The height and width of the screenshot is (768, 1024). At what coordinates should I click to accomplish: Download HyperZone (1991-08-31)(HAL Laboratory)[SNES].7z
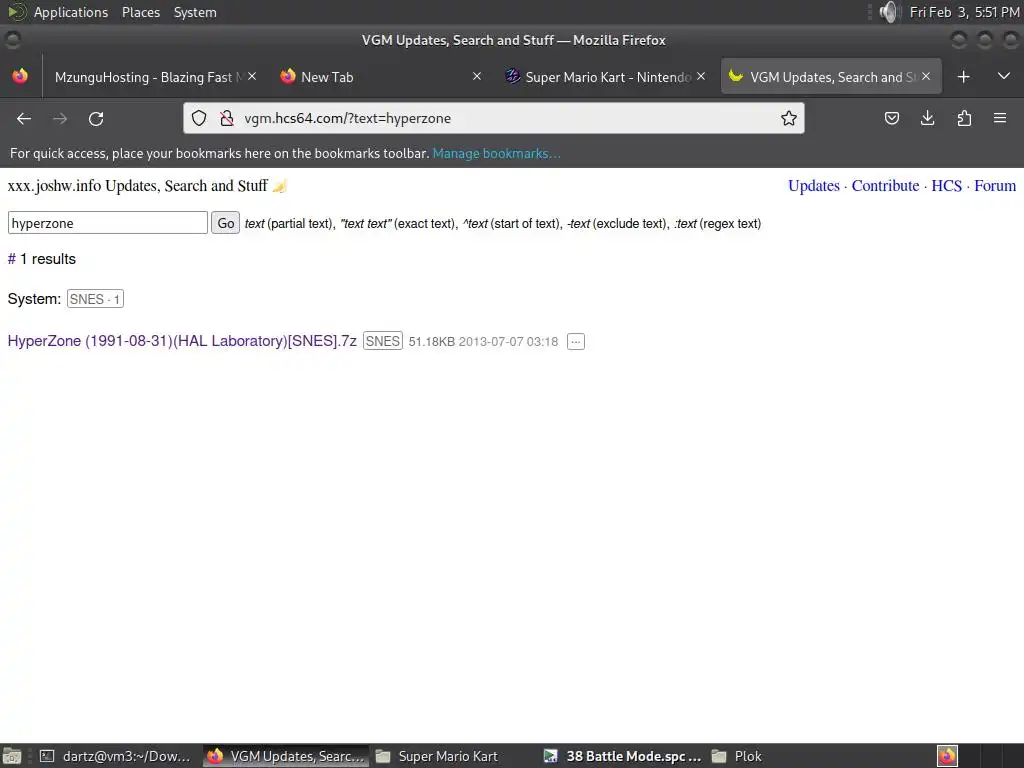(x=182, y=341)
